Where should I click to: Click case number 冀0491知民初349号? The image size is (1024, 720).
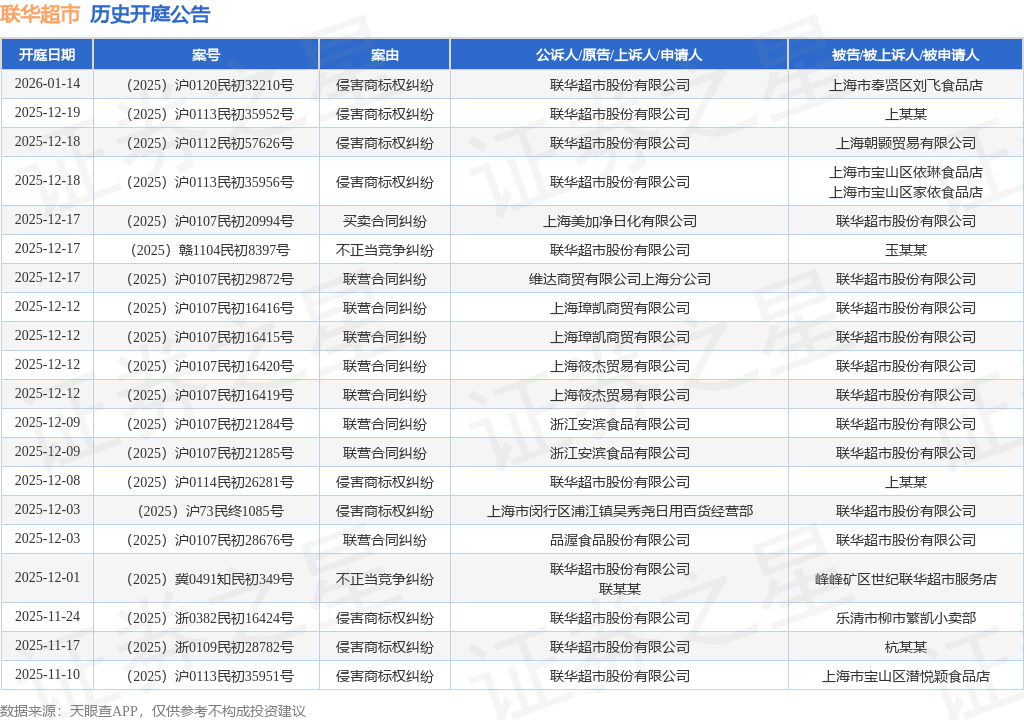pos(210,580)
